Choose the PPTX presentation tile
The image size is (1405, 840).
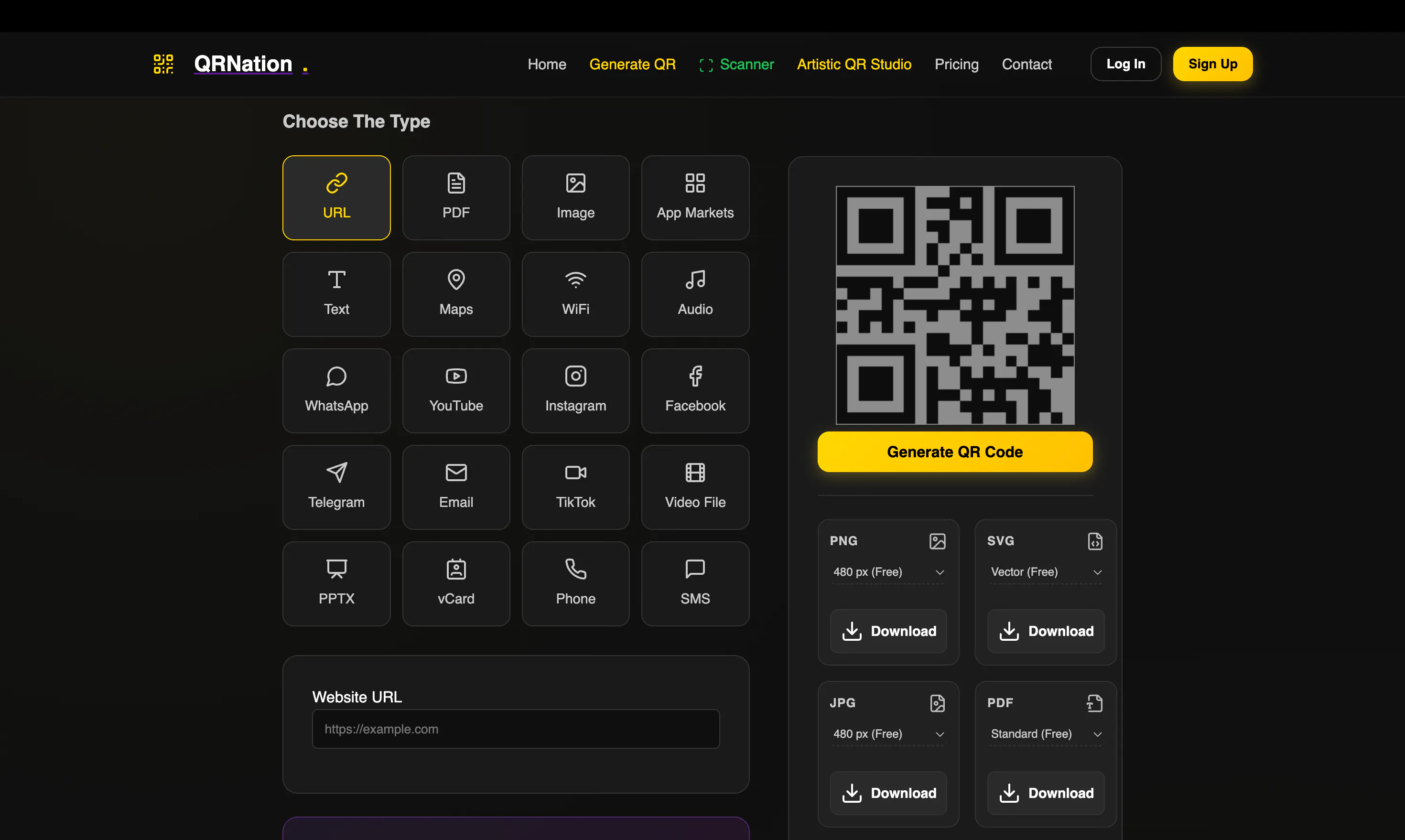(x=336, y=583)
